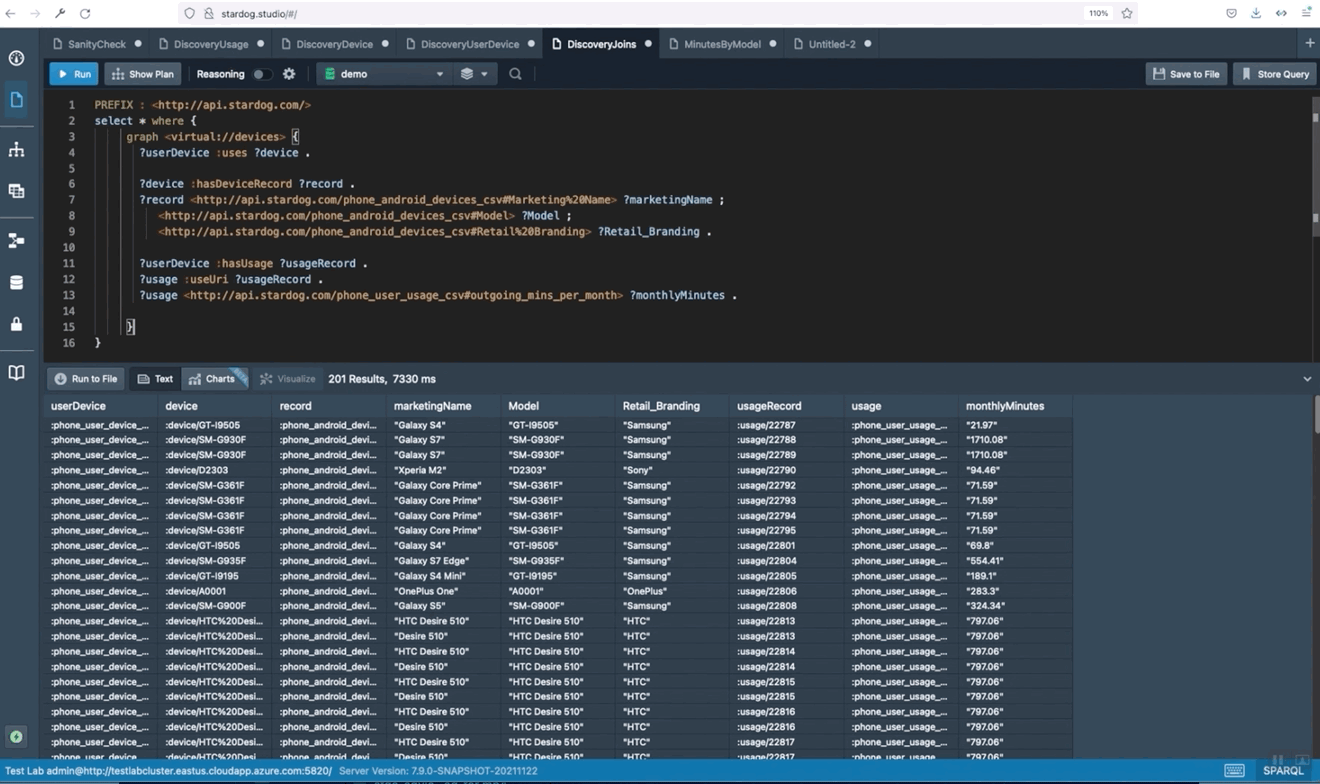Screen dimensions: 1320x784
Task: Click the browser back arrow
Action: coord(11,13)
